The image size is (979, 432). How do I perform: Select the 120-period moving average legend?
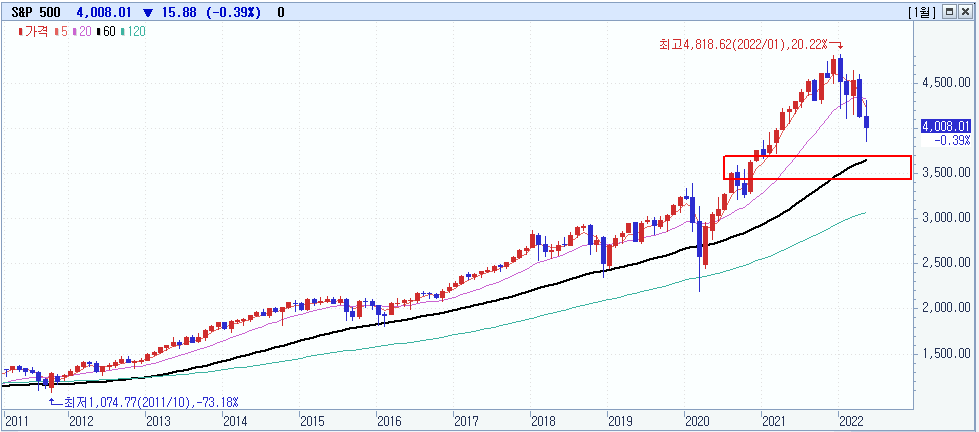(x=133, y=32)
